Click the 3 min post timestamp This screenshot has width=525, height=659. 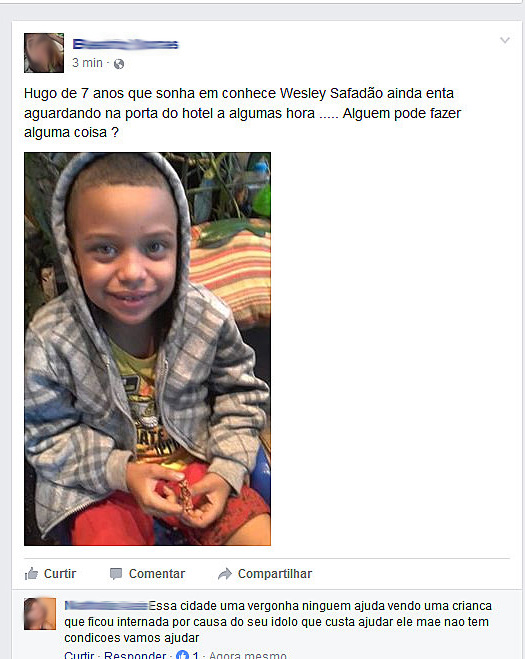point(87,63)
